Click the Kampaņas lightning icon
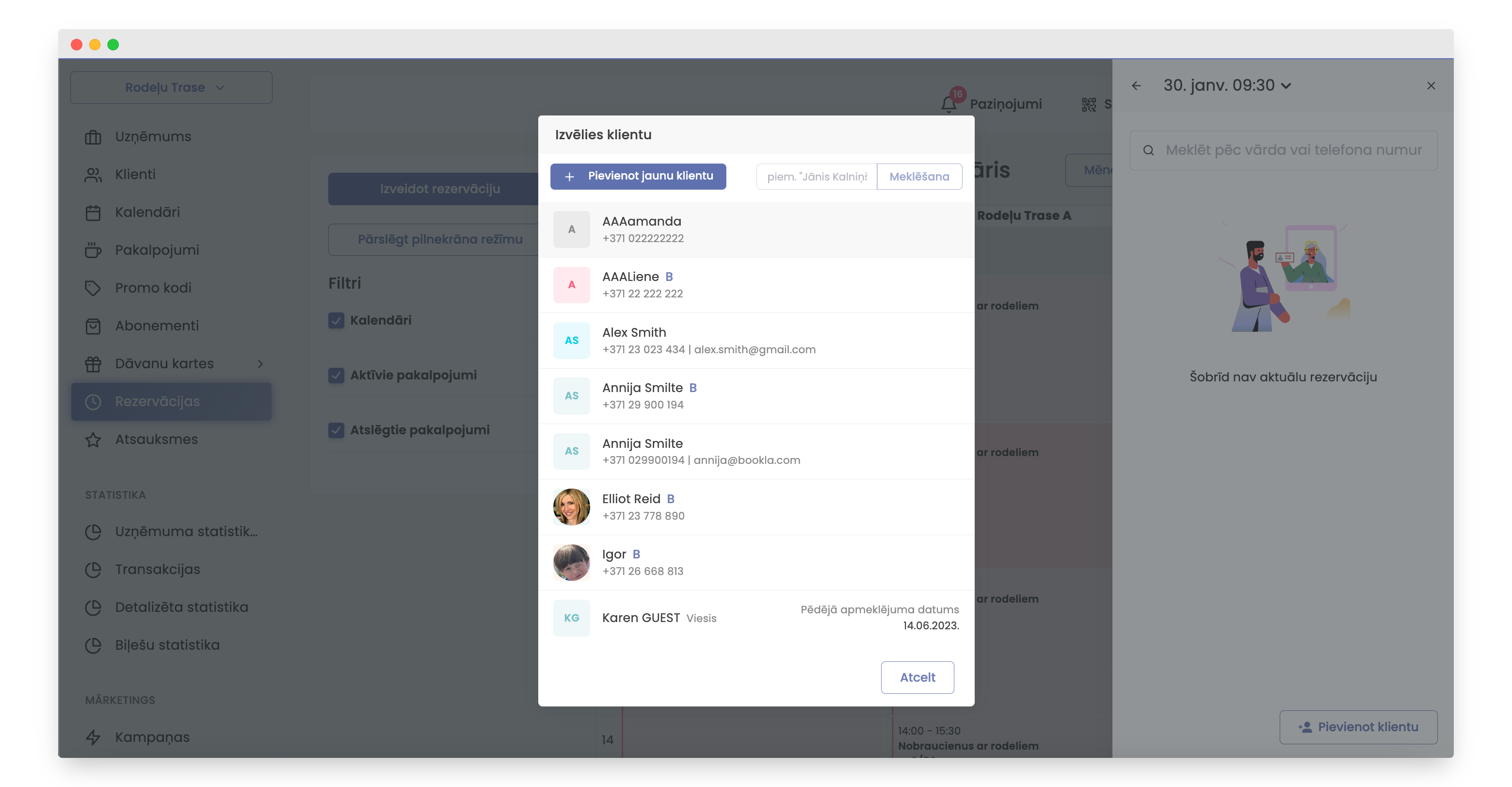This screenshot has height=787, width=1512. pos(93,737)
